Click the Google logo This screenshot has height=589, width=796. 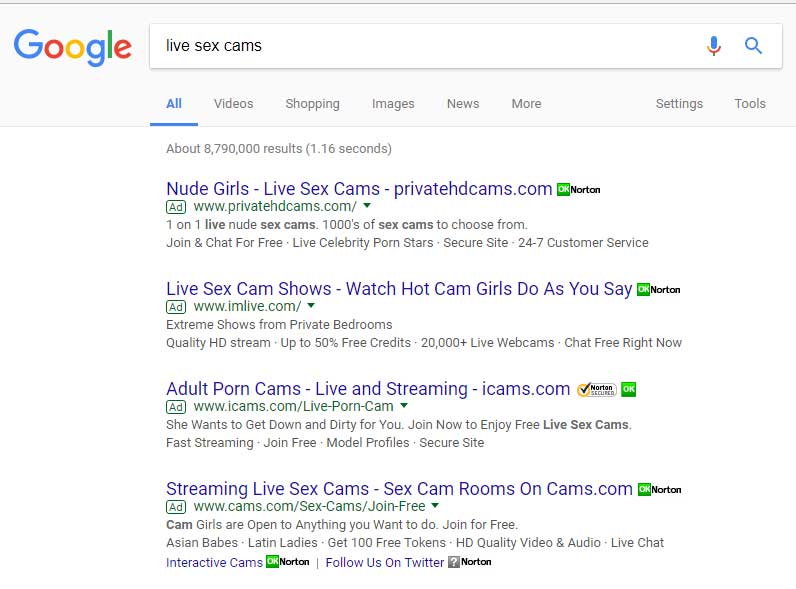tap(73, 47)
